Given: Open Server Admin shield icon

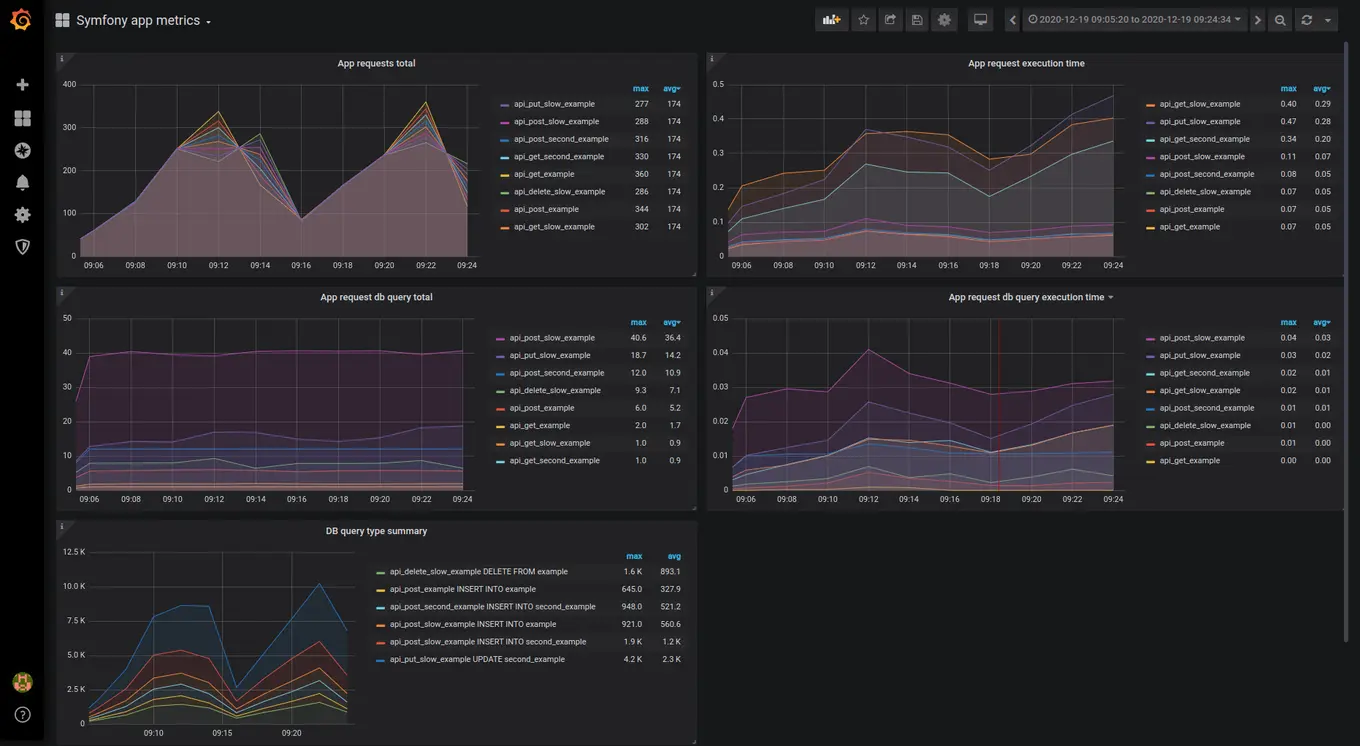Looking at the screenshot, I should pos(22,246).
